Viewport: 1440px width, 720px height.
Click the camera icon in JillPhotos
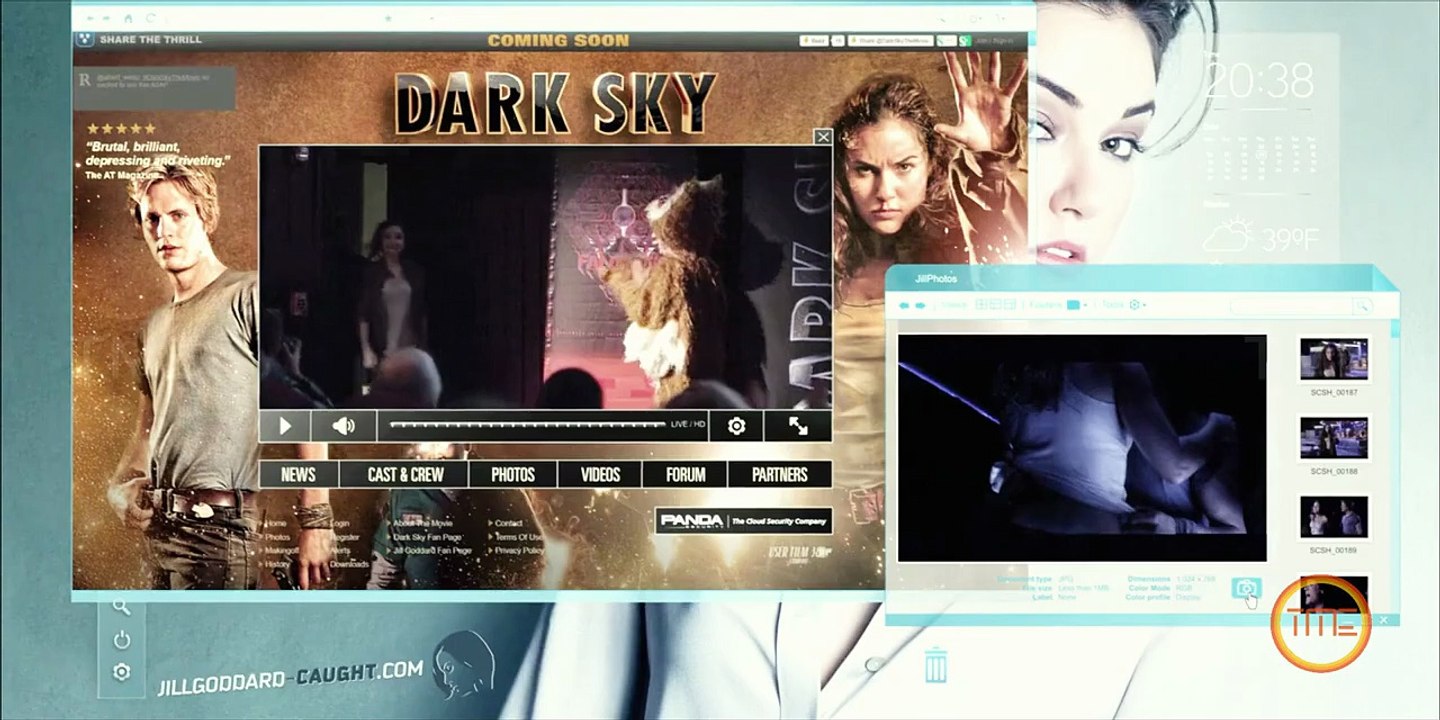coord(1246,588)
